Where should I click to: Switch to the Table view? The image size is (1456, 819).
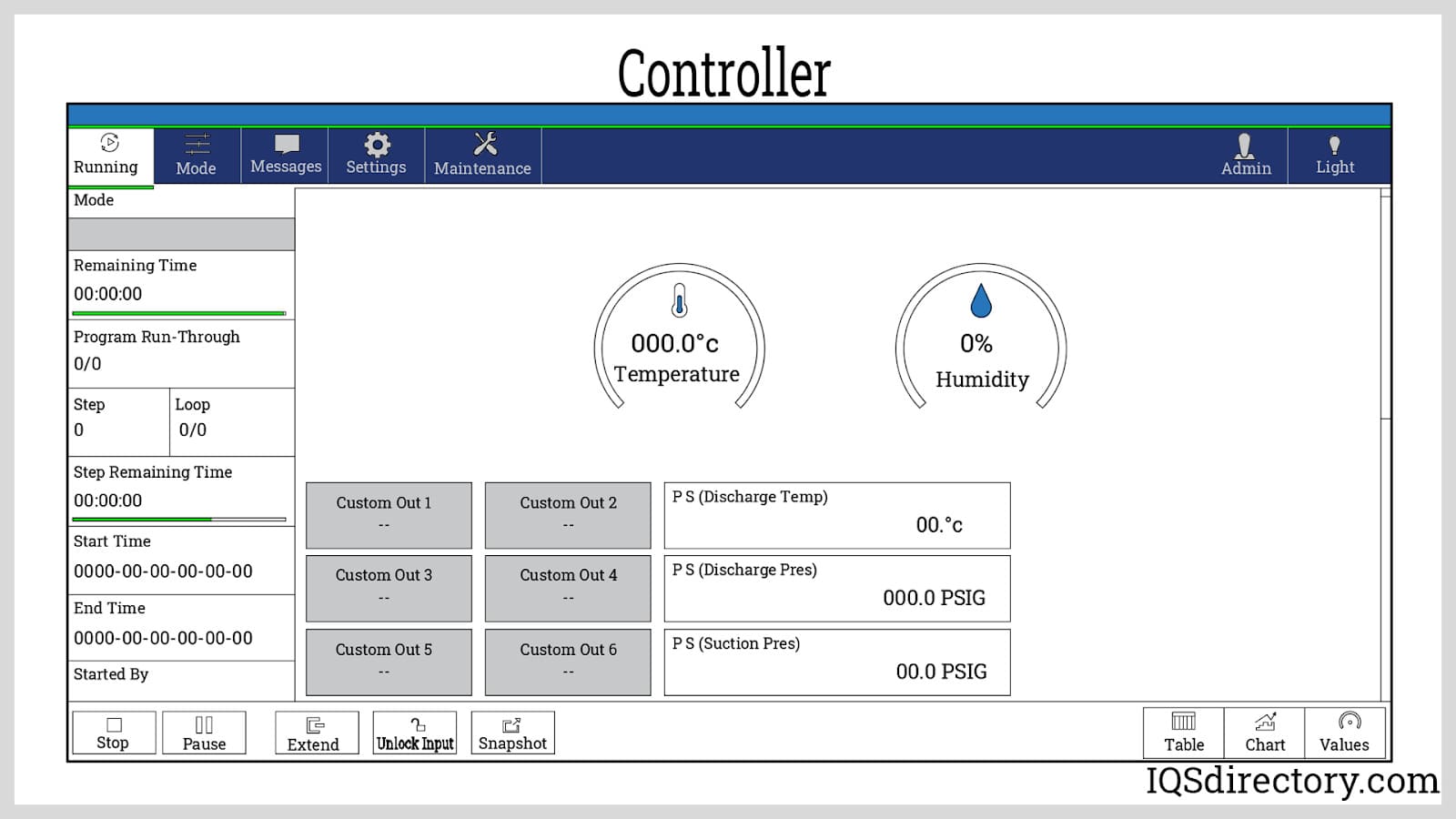click(1183, 733)
